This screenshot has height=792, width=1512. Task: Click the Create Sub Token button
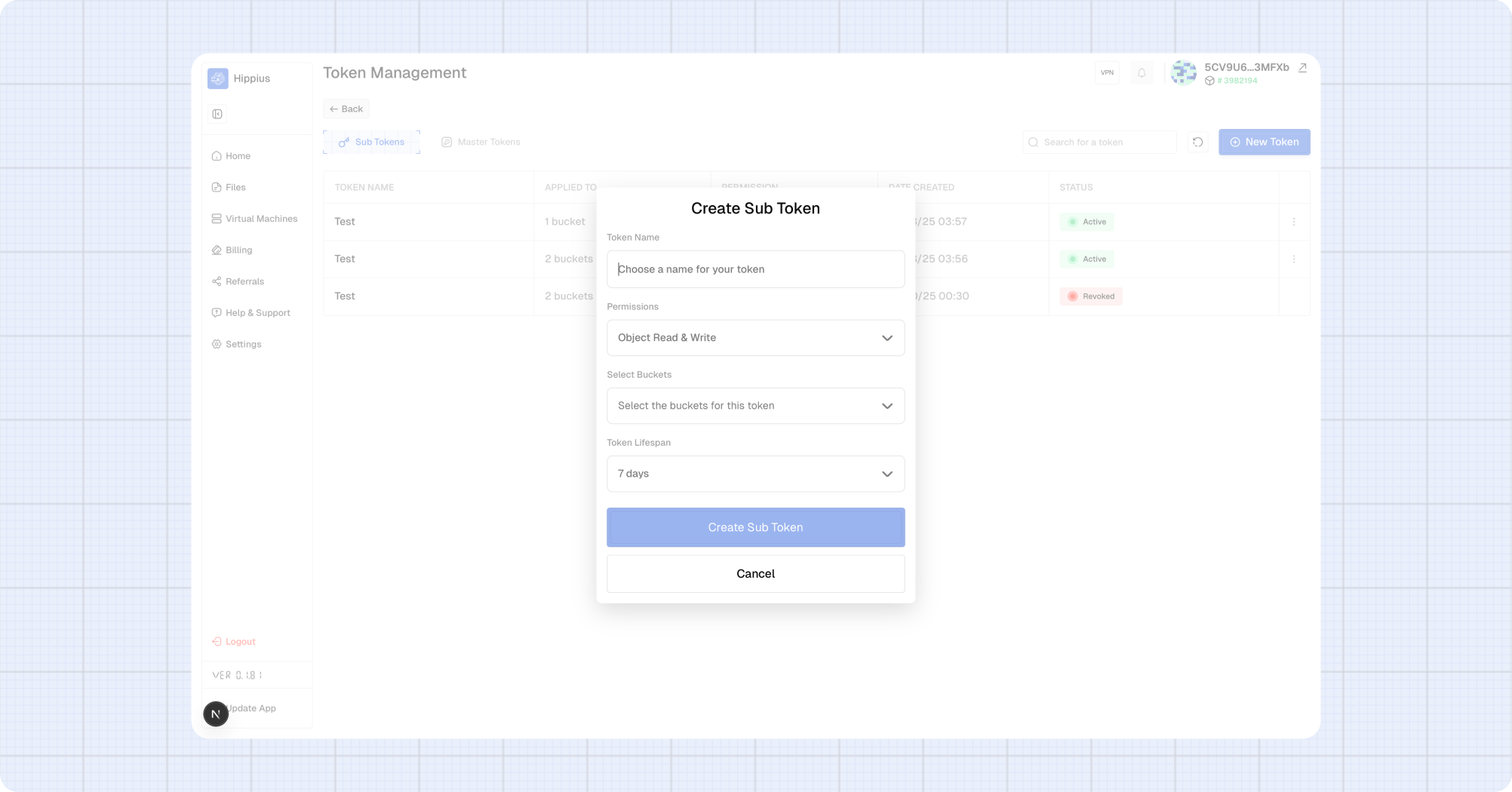(x=755, y=527)
